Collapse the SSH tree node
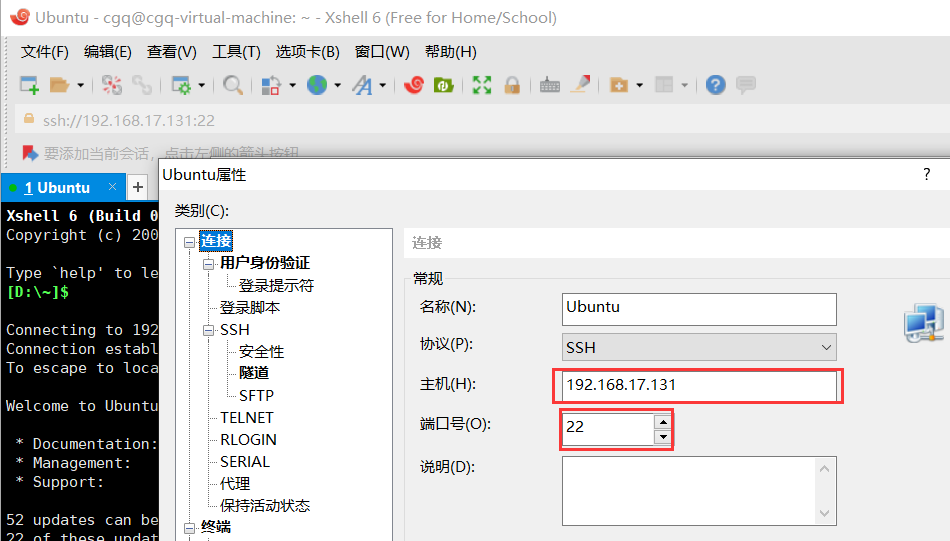 click(208, 331)
